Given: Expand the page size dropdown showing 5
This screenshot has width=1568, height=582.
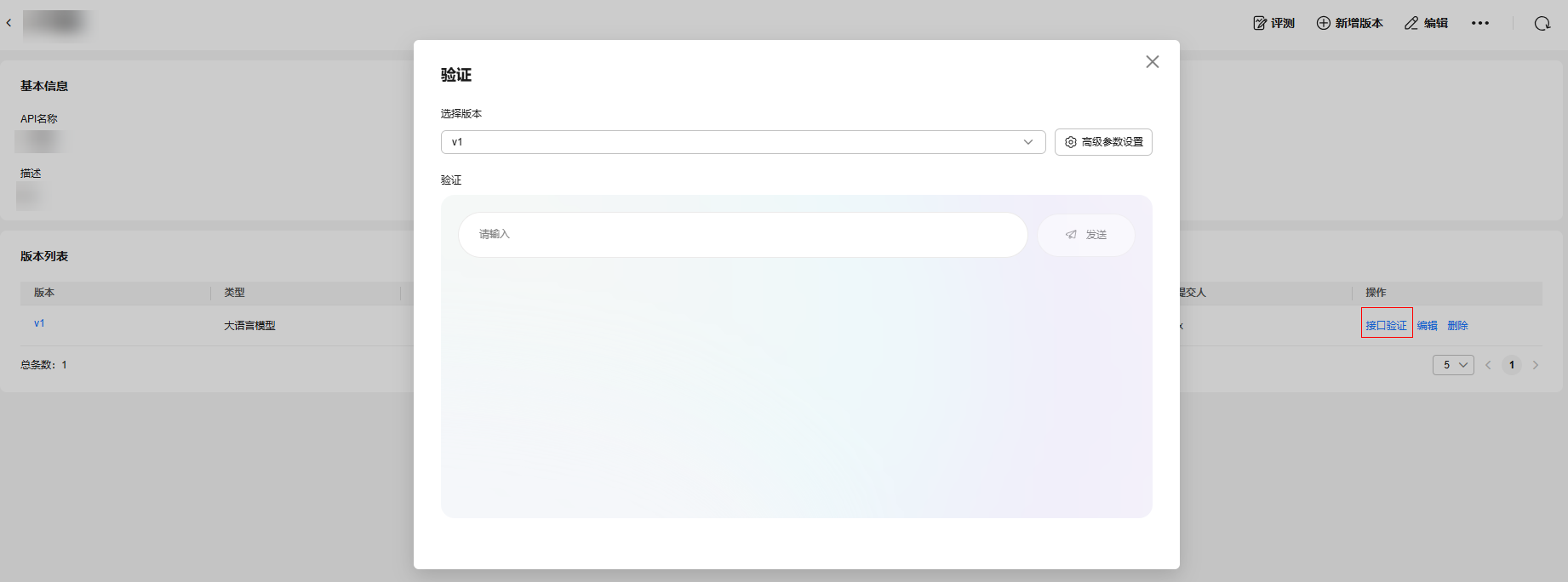Looking at the screenshot, I should pyautogui.click(x=1453, y=365).
